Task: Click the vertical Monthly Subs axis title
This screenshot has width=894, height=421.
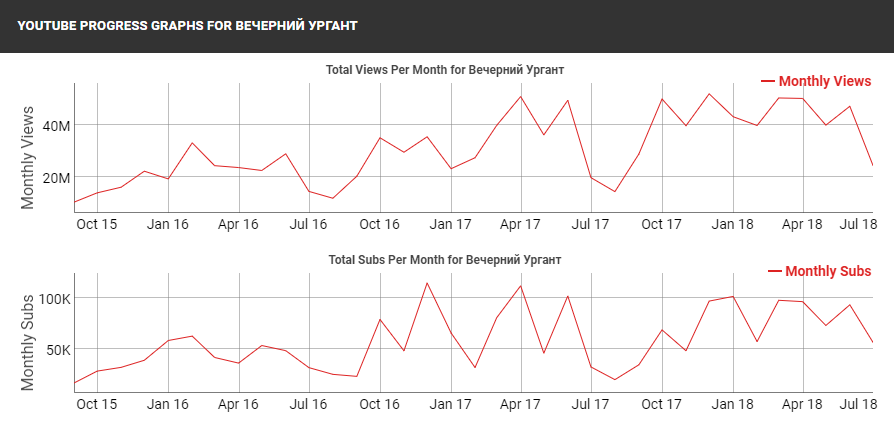Action: [28, 343]
